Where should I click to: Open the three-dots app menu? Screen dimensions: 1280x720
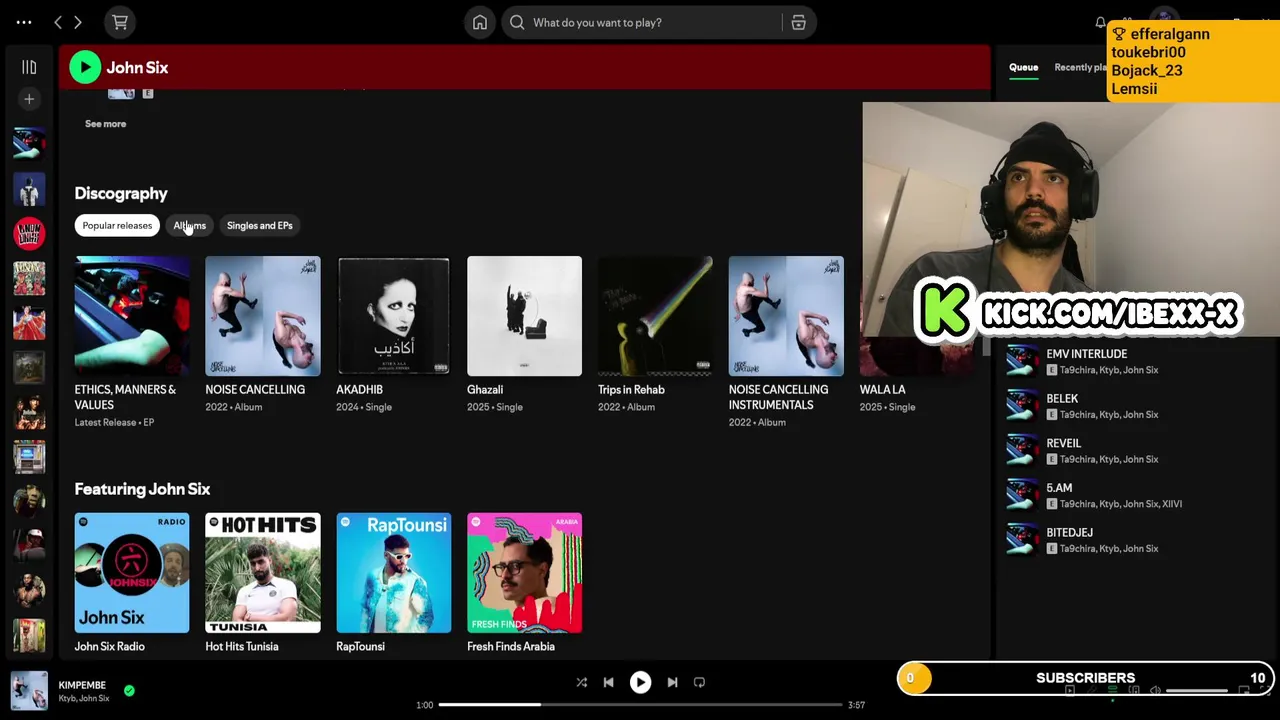pos(24,22)
